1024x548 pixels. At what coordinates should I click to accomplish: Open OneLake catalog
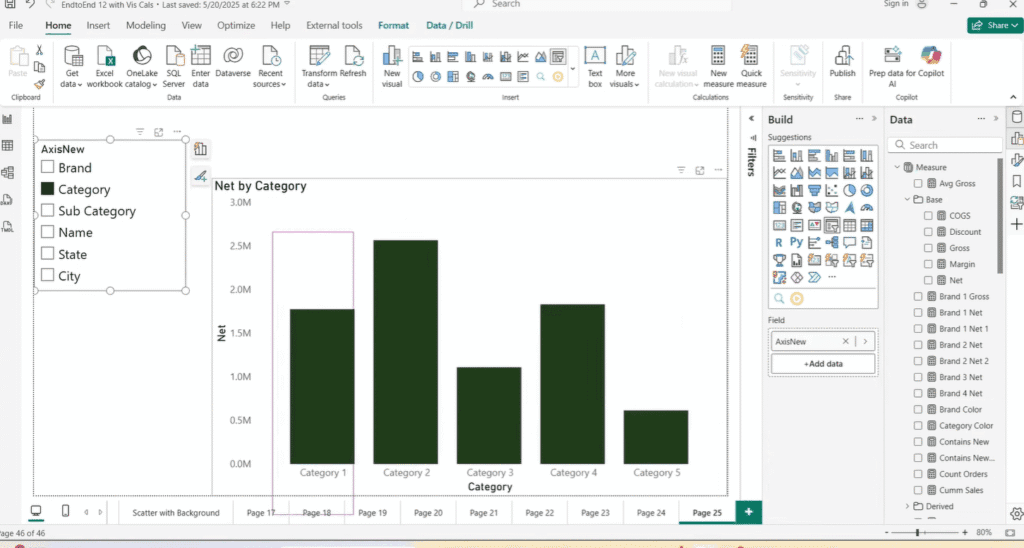click(142, 67)
